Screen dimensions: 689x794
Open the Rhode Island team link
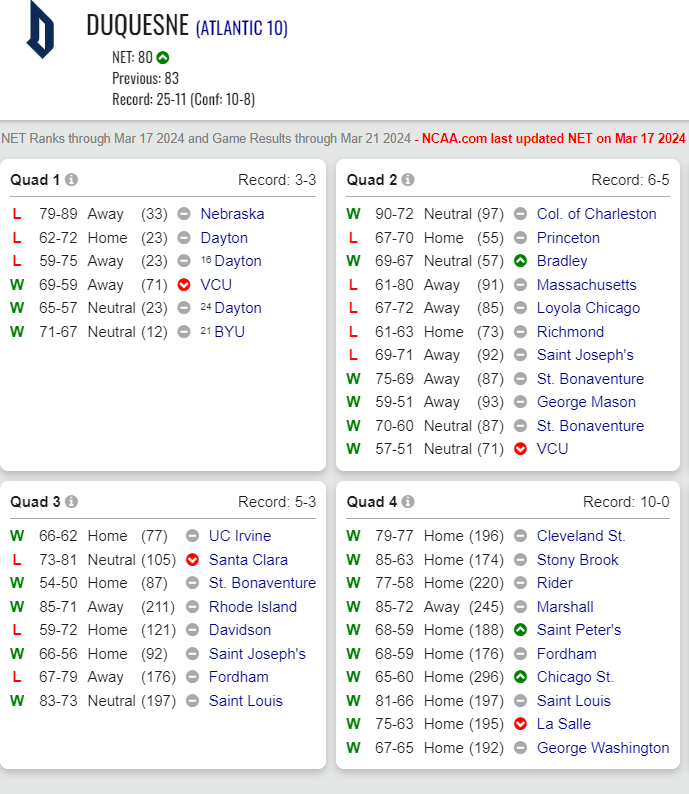click(x=252, y=607)
